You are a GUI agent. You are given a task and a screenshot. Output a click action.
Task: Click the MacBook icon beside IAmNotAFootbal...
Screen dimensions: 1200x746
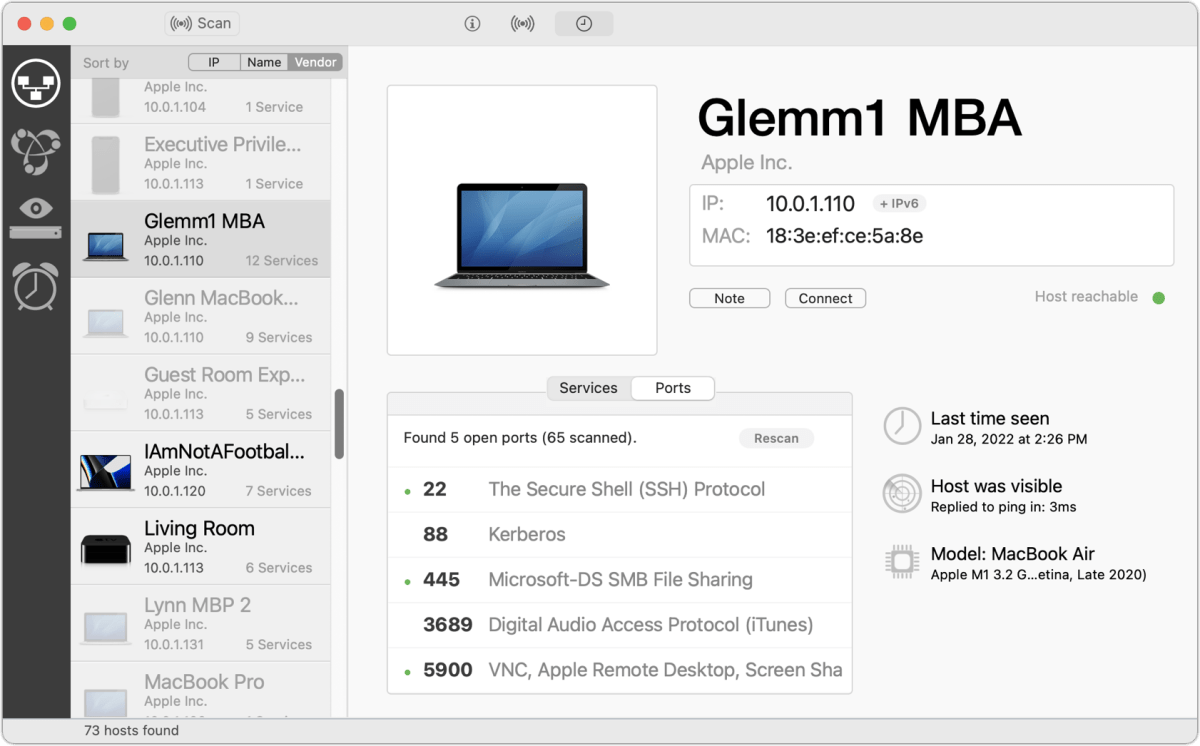[x=106, y=472]
